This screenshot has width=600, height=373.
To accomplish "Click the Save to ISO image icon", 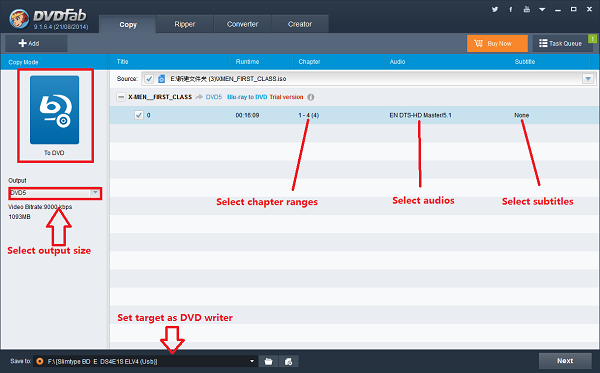I will [x=289, y=361].
